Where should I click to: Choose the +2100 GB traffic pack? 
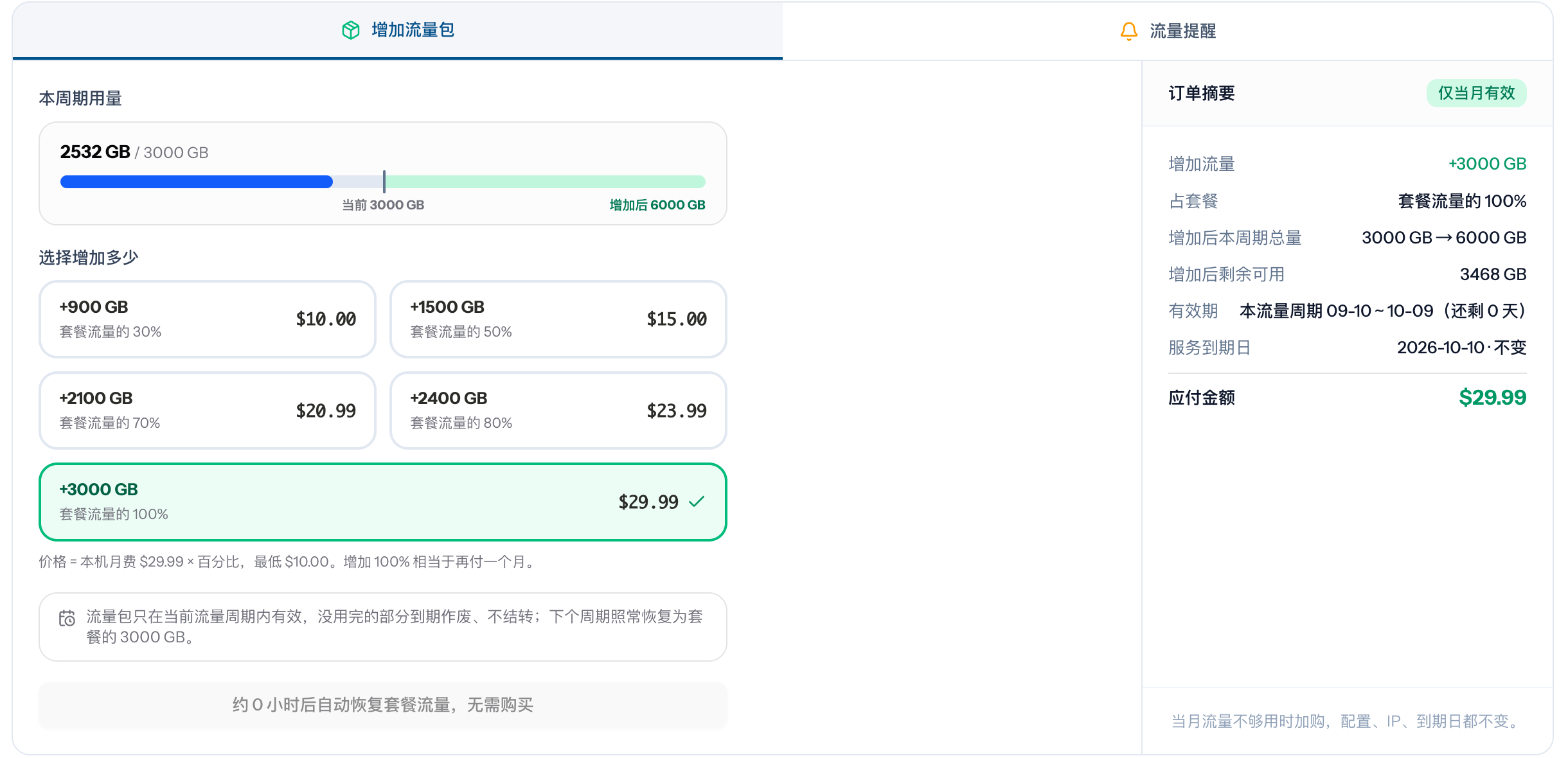(207, 410)
